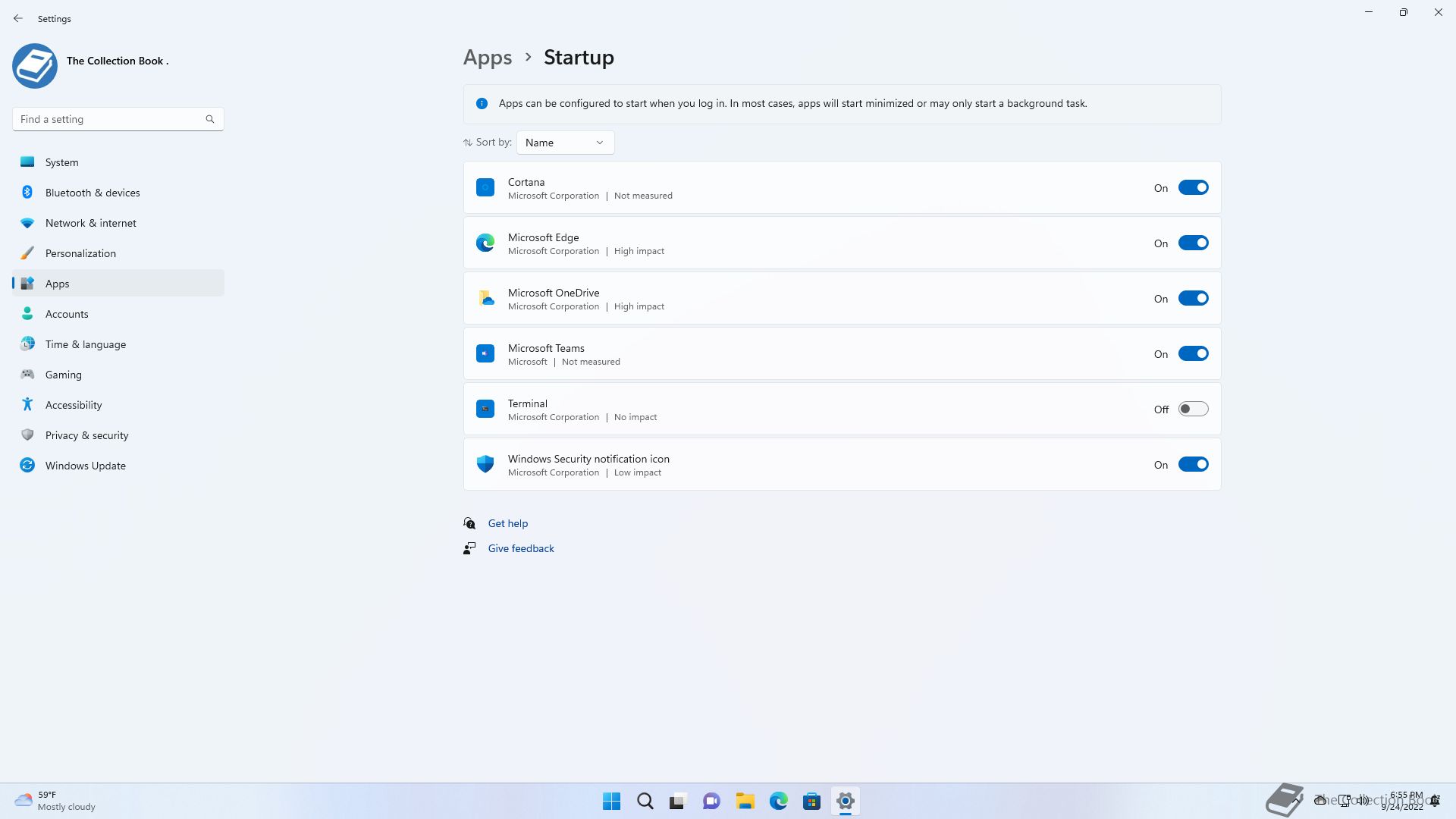Click the Microsoft Edge app icon in the list
The image size is (1456, 819).
point(485,243)
